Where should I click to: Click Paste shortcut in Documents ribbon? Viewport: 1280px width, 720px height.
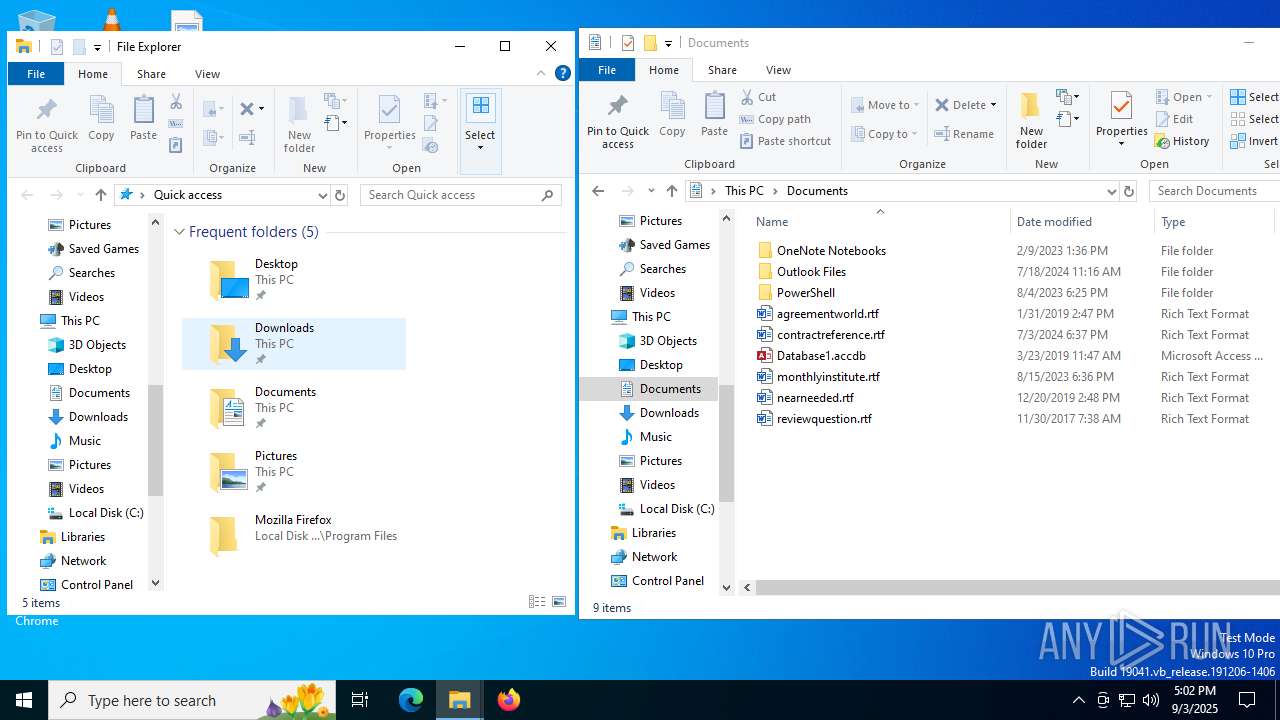(785, 141)
